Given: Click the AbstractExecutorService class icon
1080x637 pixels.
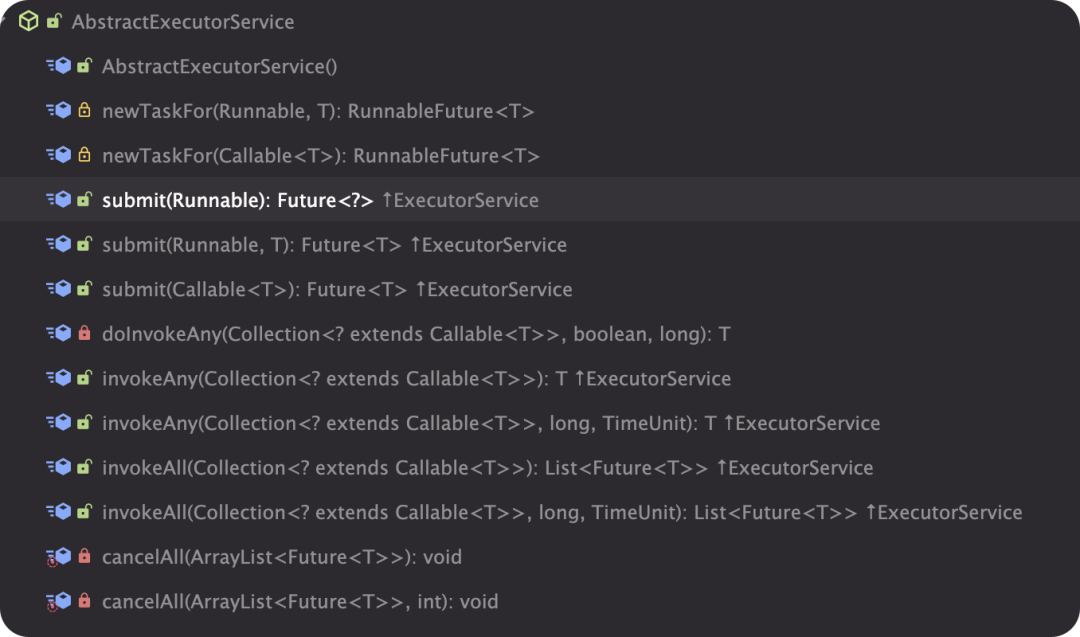Looking at the screenshot, I should [x=31, y=21].
